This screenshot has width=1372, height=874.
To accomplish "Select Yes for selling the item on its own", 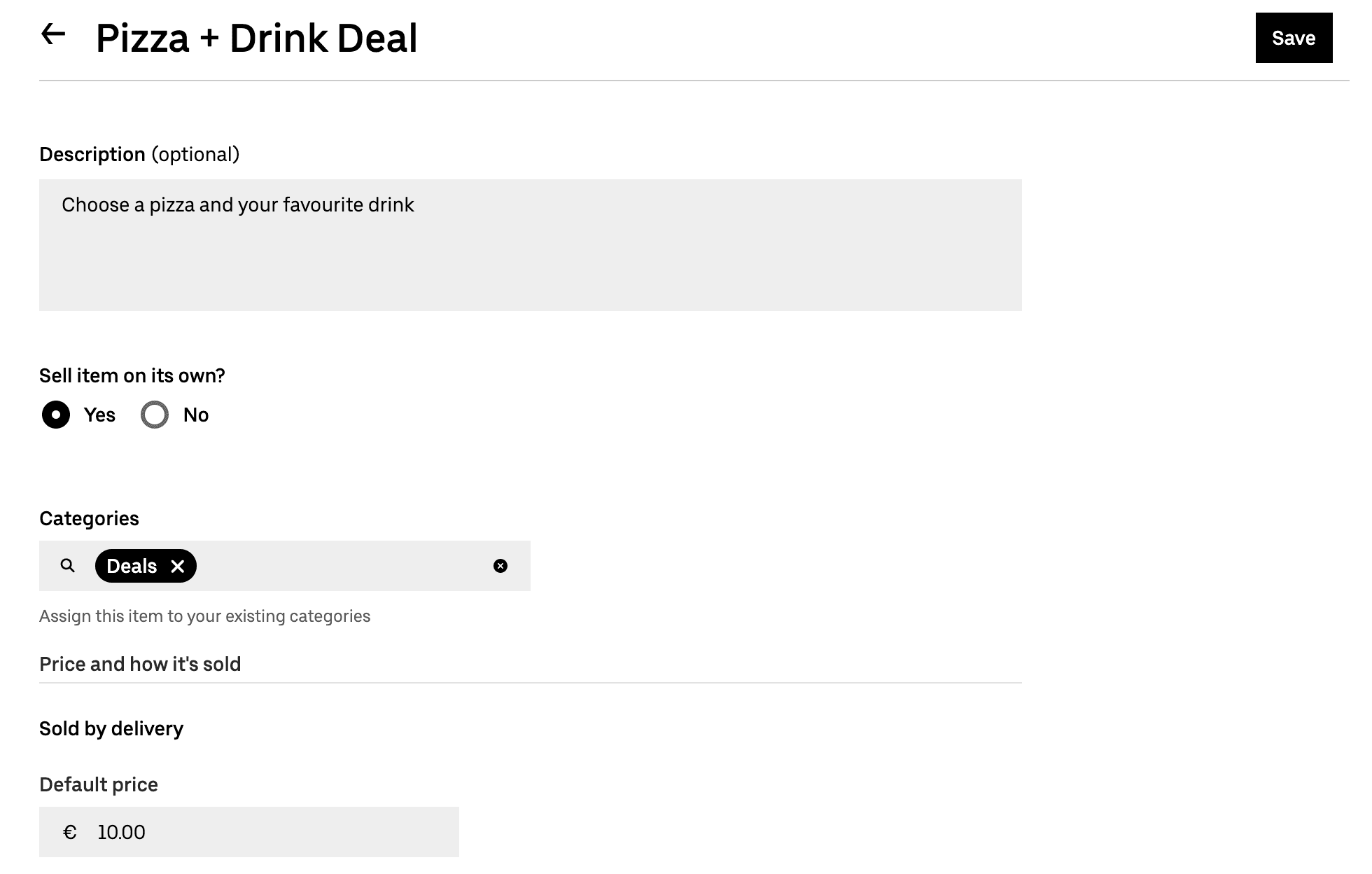I will (55, 415).
